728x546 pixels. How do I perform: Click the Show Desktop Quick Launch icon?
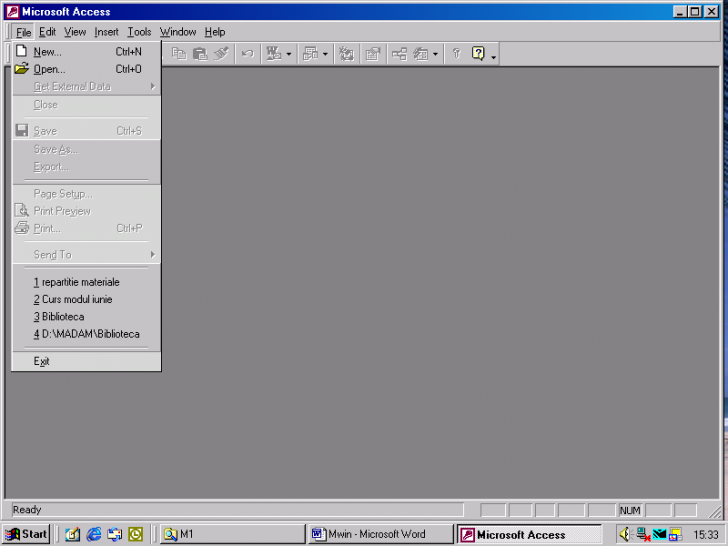coord(72,534)
